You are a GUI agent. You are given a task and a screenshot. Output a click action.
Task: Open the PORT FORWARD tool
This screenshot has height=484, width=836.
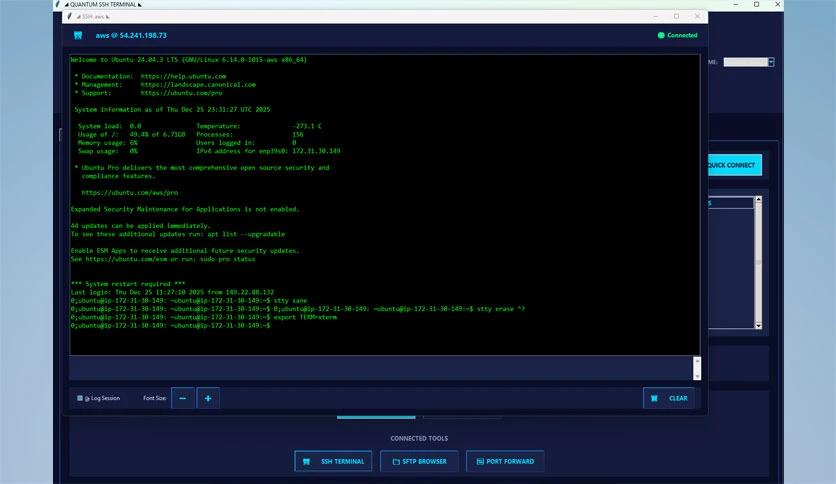point(505,462)
